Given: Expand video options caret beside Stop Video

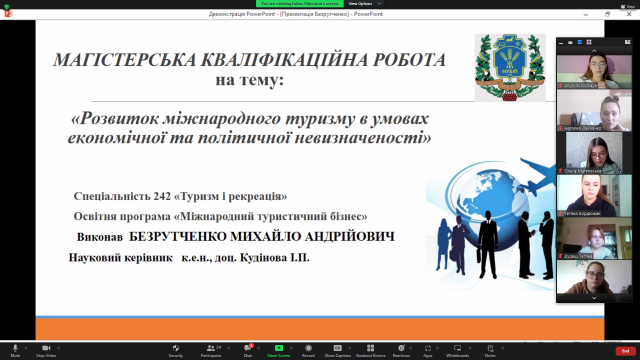Looking at the screenshot, I should [x=58, y=348].
